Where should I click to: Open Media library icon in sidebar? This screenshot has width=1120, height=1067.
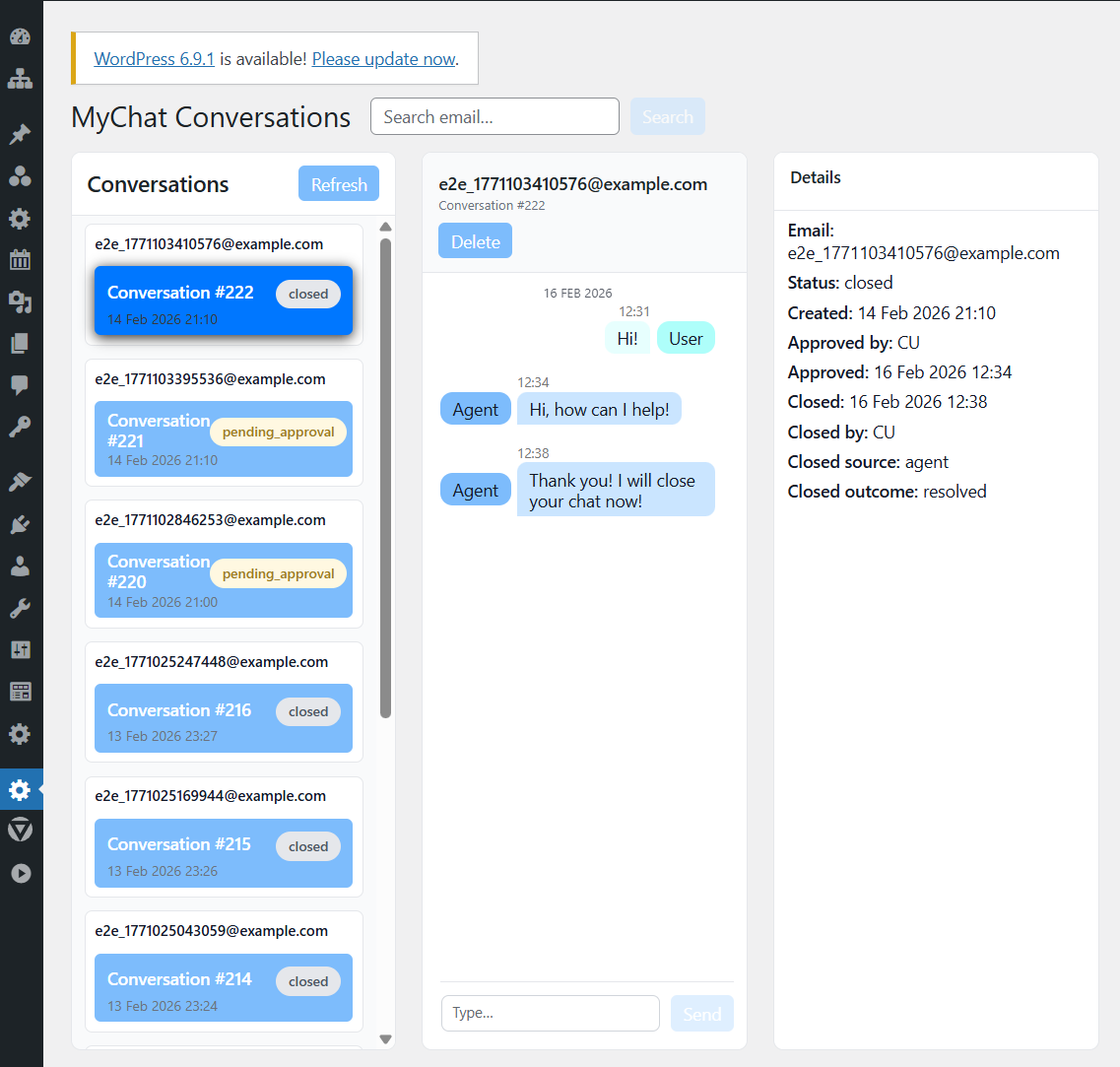tap(21, 301)
